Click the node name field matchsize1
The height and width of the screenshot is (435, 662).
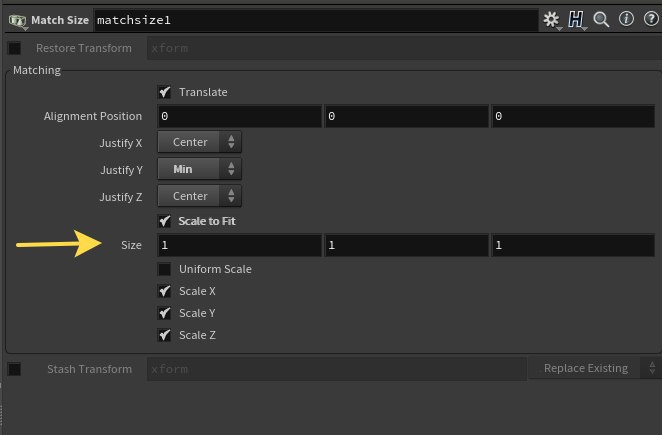coord(316,20)
